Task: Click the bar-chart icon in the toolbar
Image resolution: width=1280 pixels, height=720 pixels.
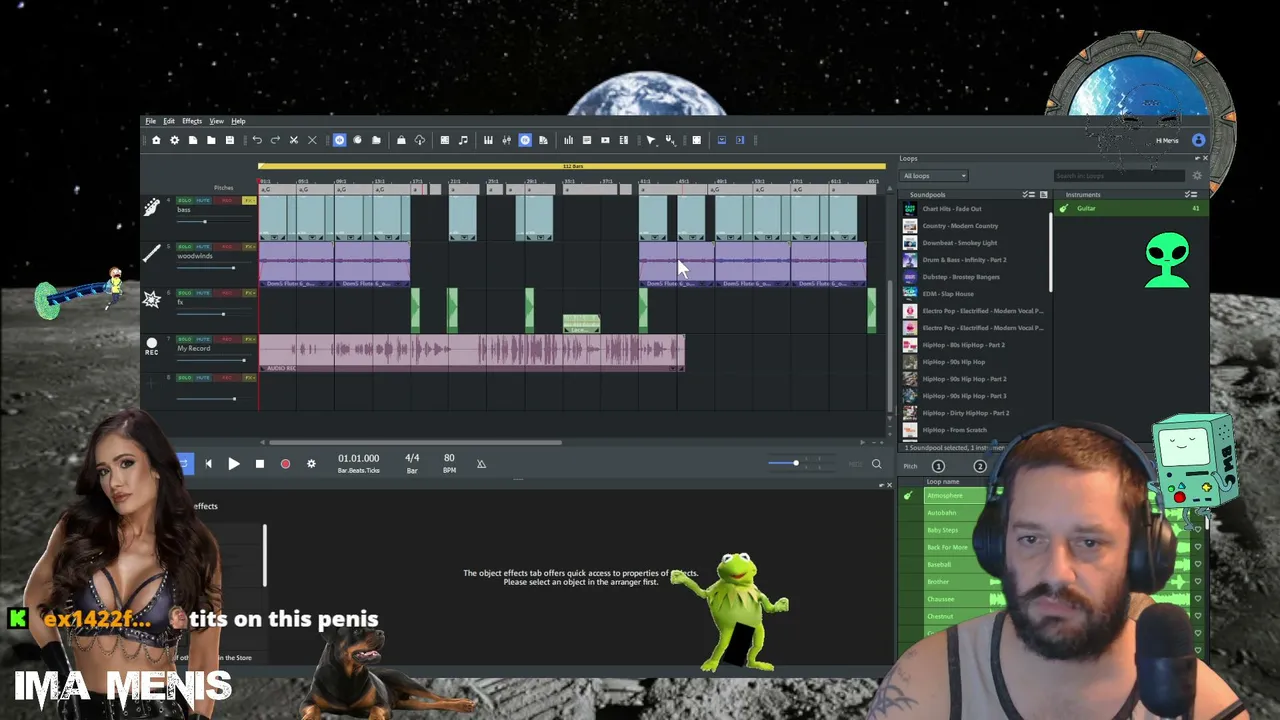Action: click(x=568, y=140)
